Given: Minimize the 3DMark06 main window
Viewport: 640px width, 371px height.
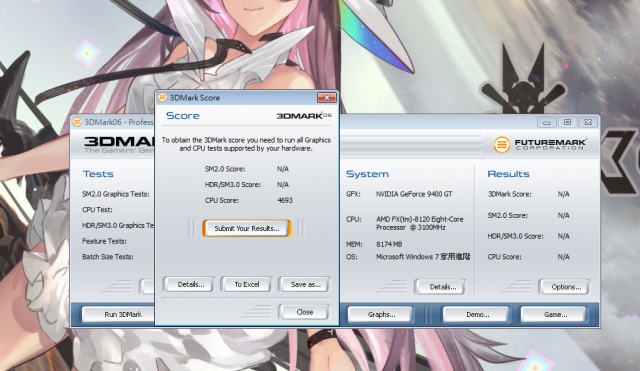Looking at the screenshot, I should (x=547, y=122).
